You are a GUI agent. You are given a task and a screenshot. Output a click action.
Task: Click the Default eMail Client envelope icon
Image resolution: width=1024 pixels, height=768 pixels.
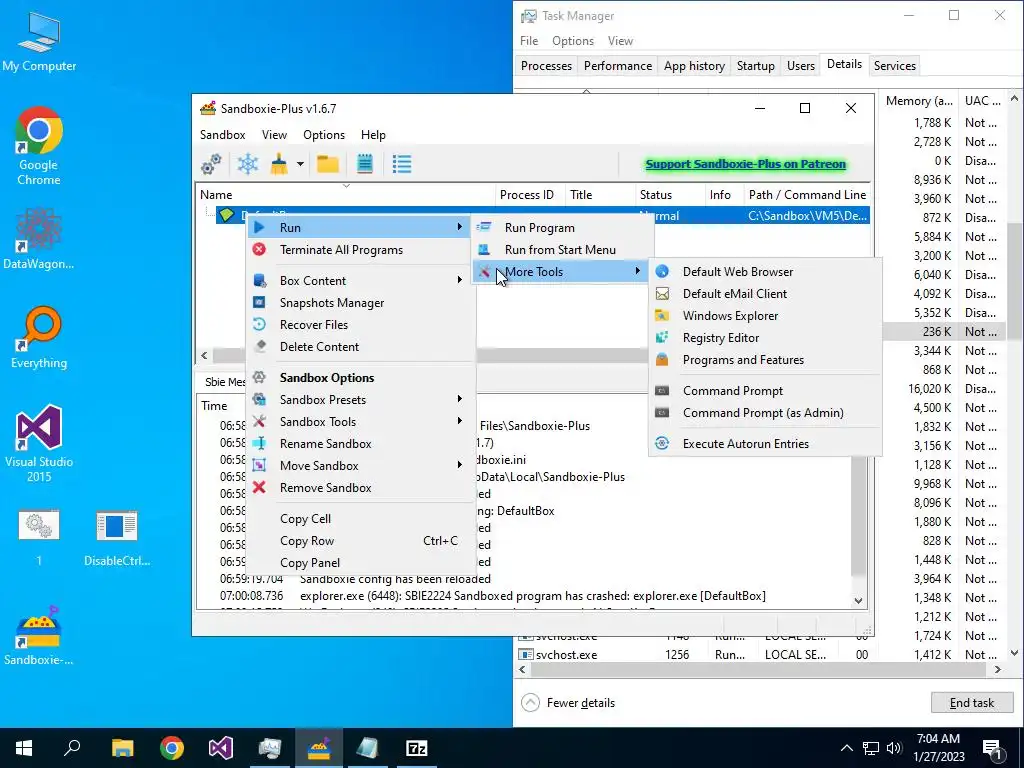(x=662, y=293)
